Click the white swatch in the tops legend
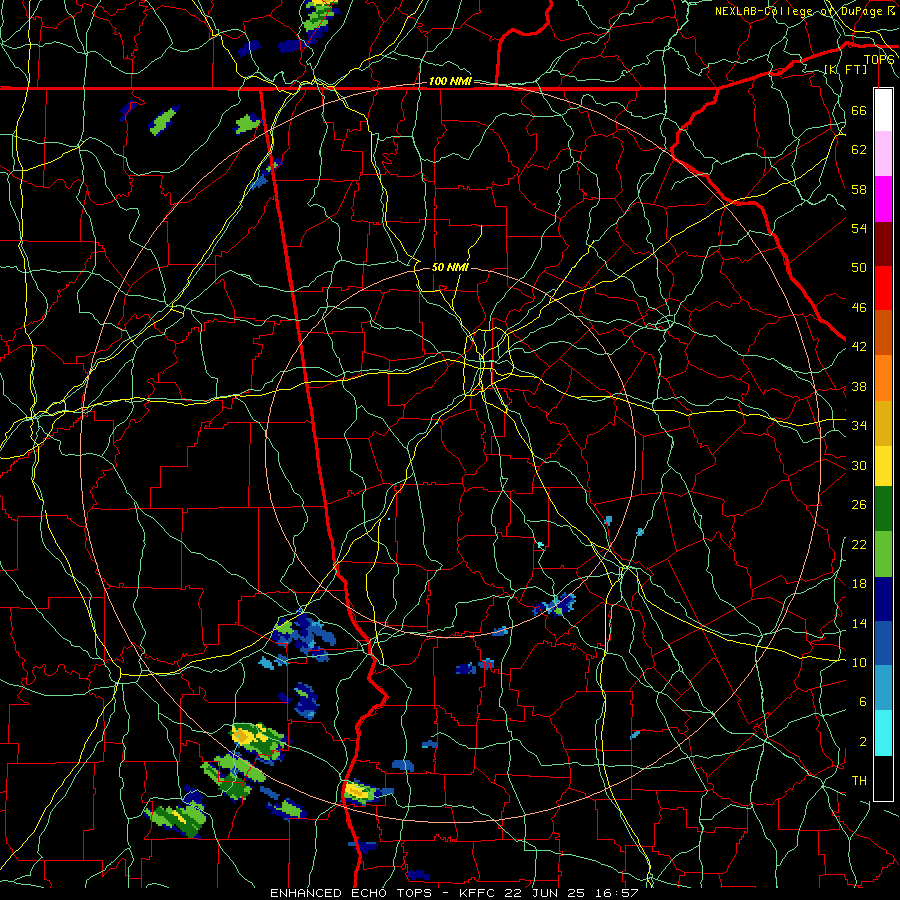 (883, 110)
